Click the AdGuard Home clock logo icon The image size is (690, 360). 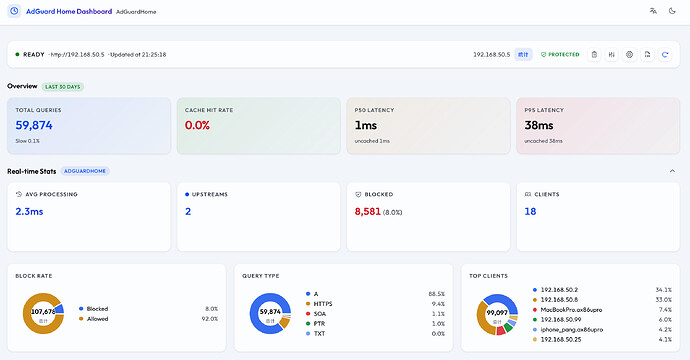pos(14,11)
